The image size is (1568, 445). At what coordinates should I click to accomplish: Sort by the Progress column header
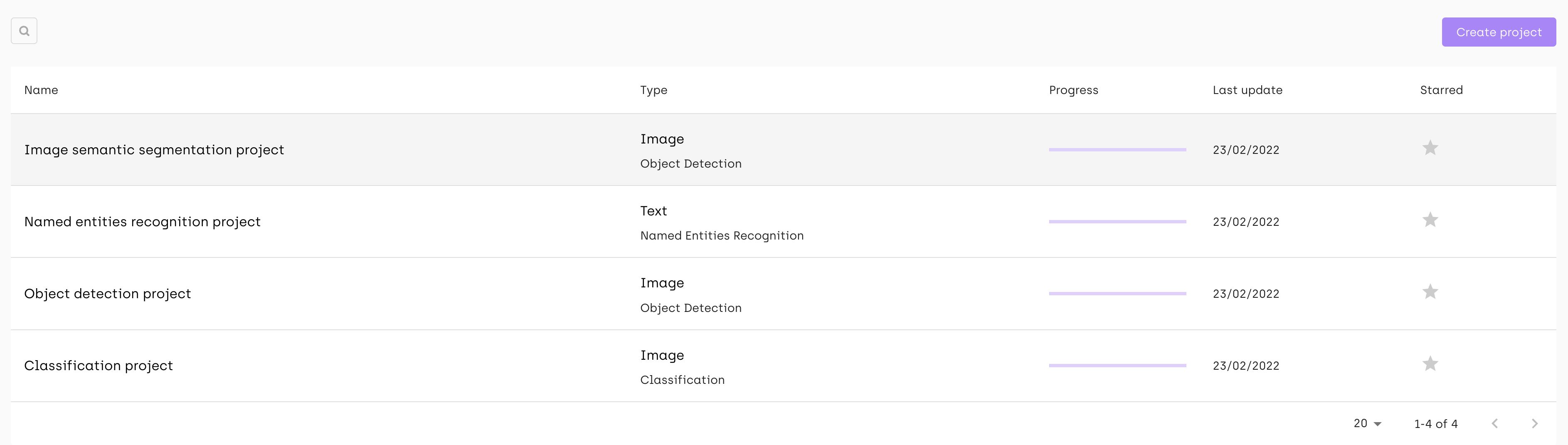(1073, 90)
